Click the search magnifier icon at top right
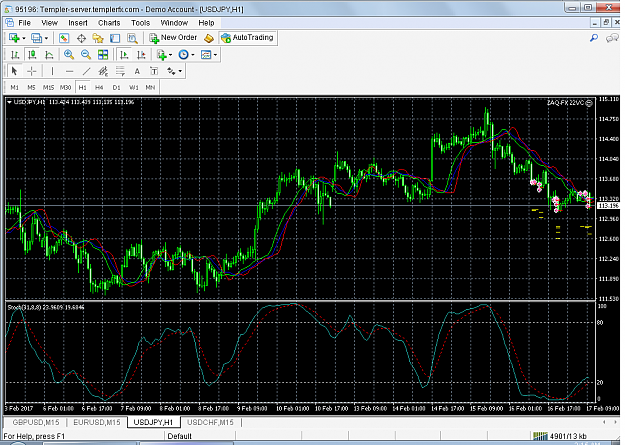This screenshot has height=445, width=625. coord(594,38)
